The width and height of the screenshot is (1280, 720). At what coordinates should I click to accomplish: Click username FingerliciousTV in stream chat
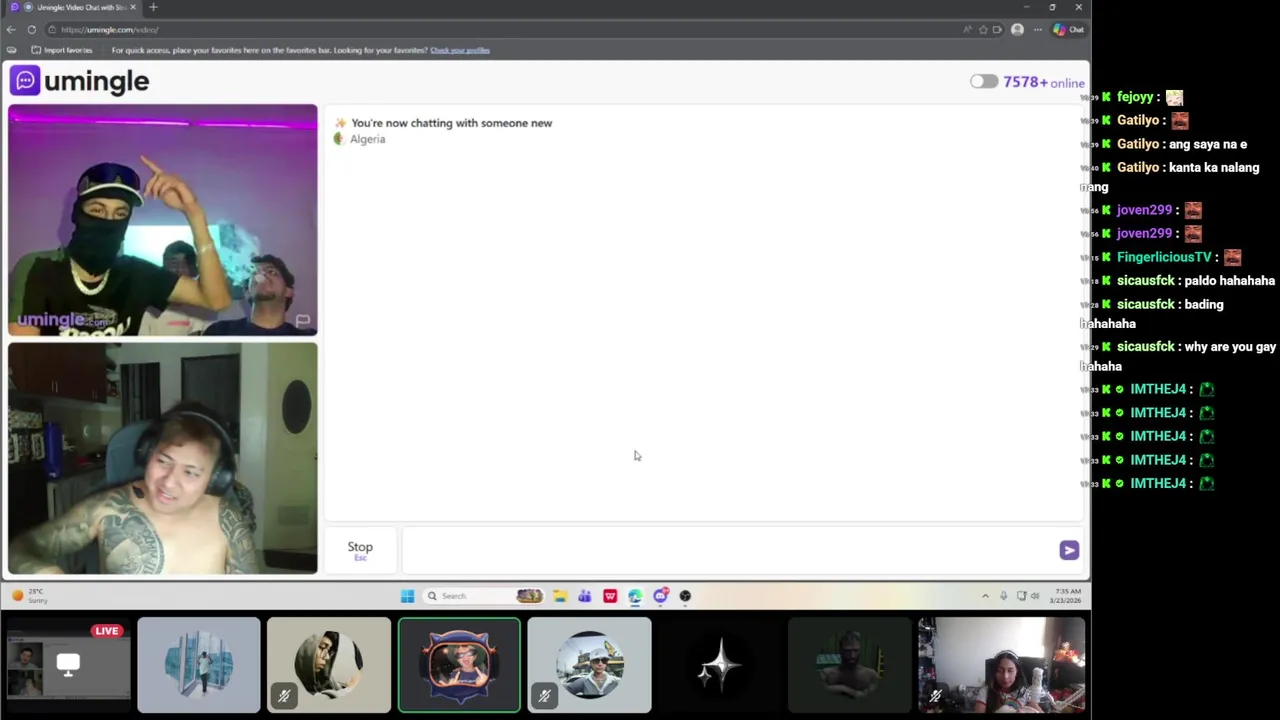(x=1164, y=257)
